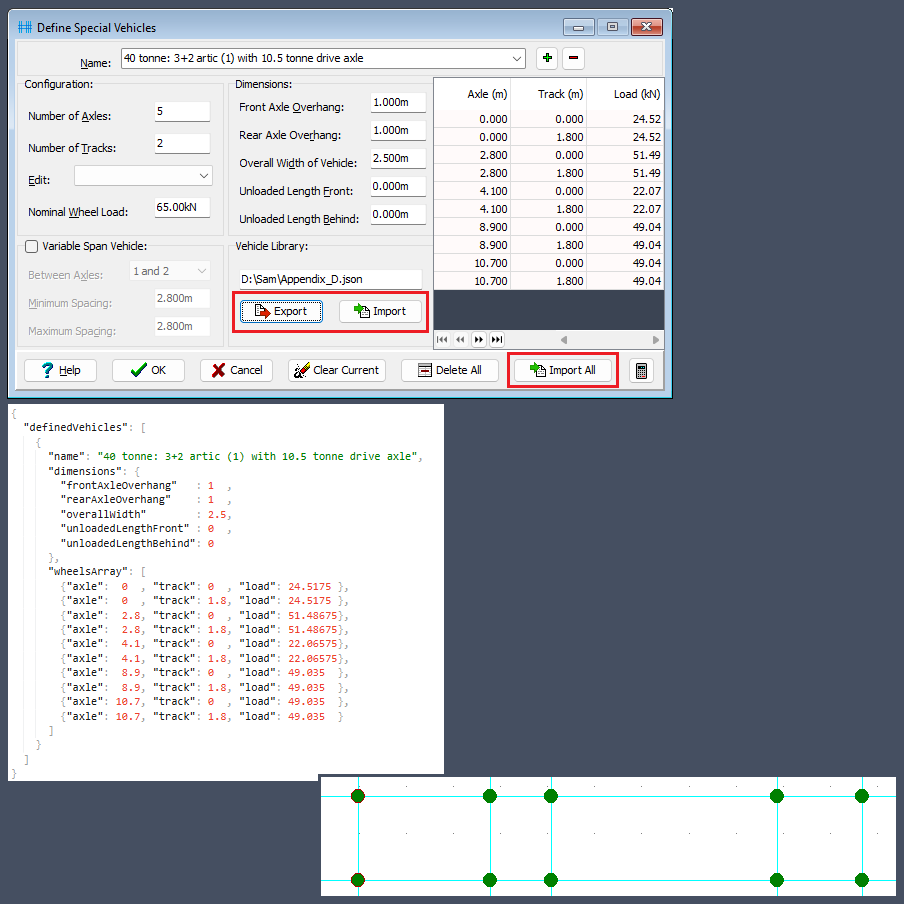
Task: Edit the Overall Width of Vehicle field
Action: click(398, 159)
